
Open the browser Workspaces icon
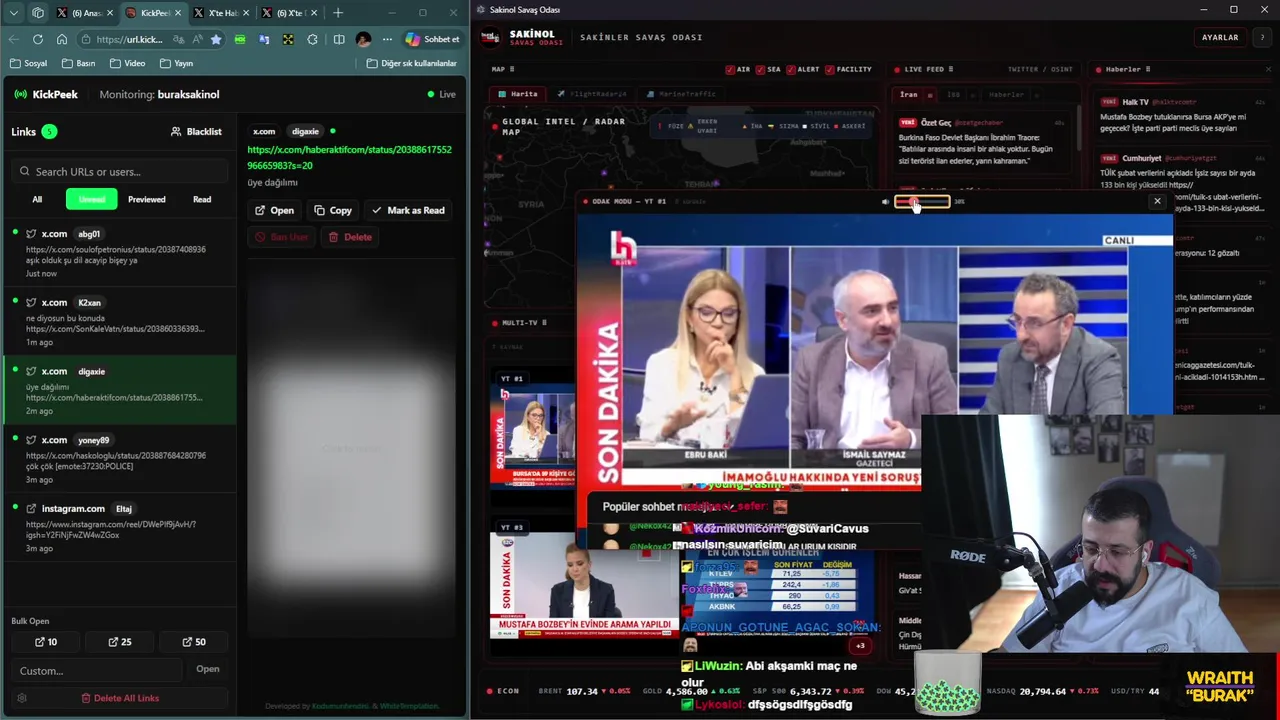click(x=38, y=13)
